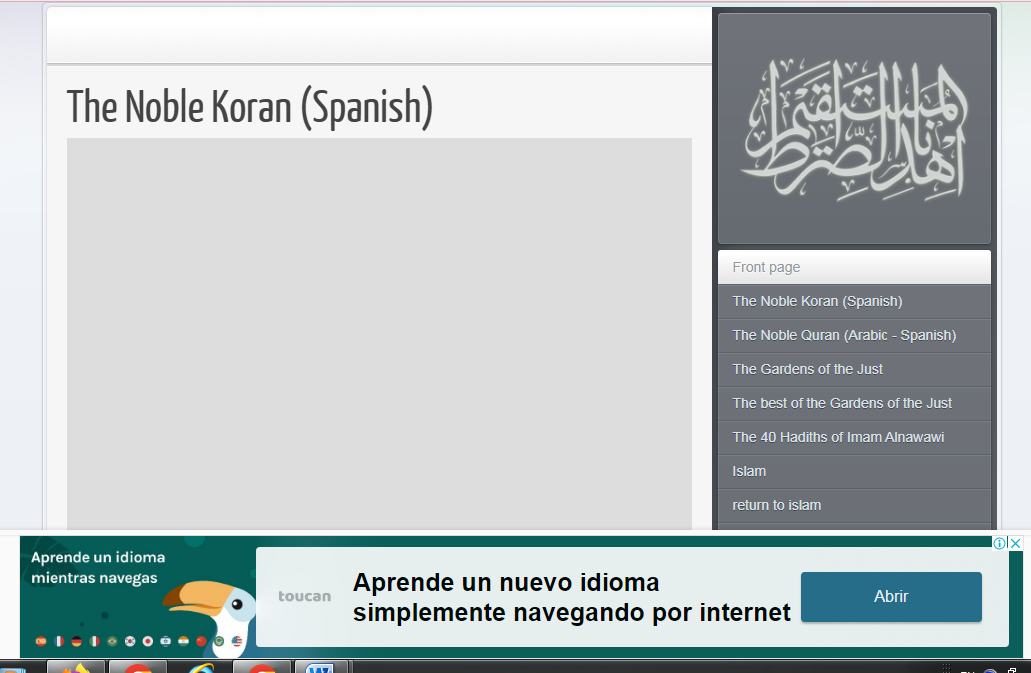Click the return to islam link
Image resolution: width=1031 pixels, height=673 pixels.
click(776, 505)
